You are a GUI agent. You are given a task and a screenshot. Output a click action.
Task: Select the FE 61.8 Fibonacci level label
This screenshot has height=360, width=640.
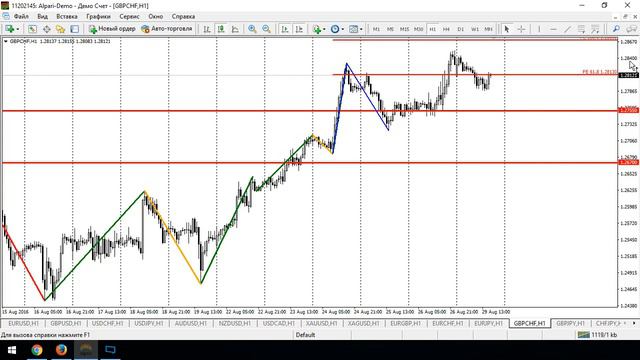(x=599, y=72)
